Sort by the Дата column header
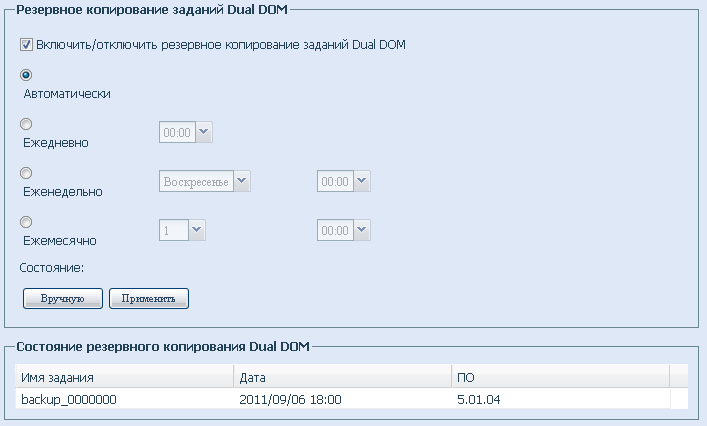Image resolution: width=707 pixels, height=426 pixels. (343, 377)
